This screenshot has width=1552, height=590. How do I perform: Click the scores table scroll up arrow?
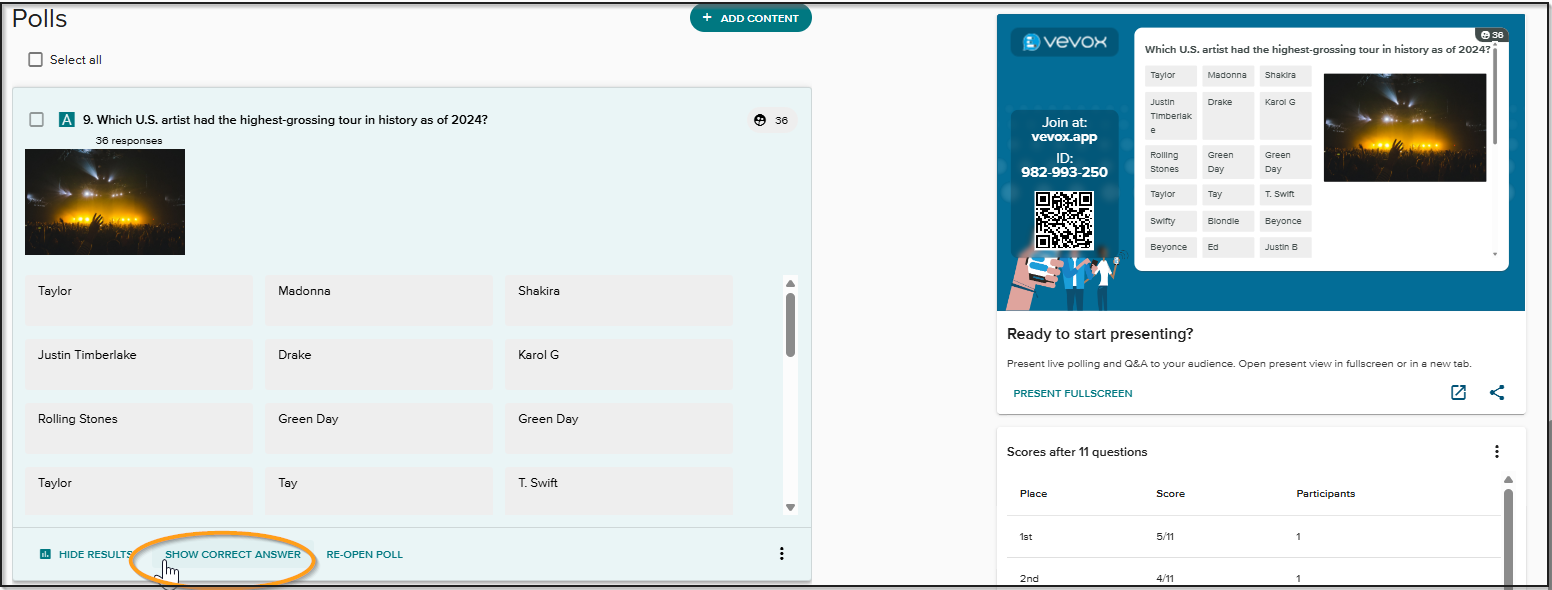tap(1509, 480)
